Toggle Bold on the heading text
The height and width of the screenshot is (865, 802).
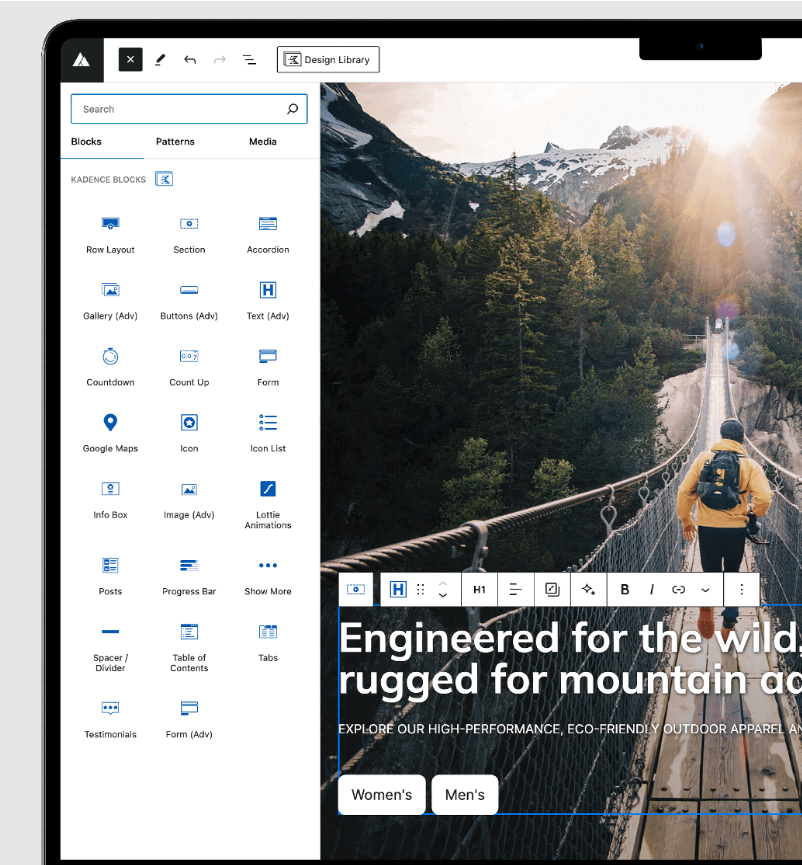624,589
